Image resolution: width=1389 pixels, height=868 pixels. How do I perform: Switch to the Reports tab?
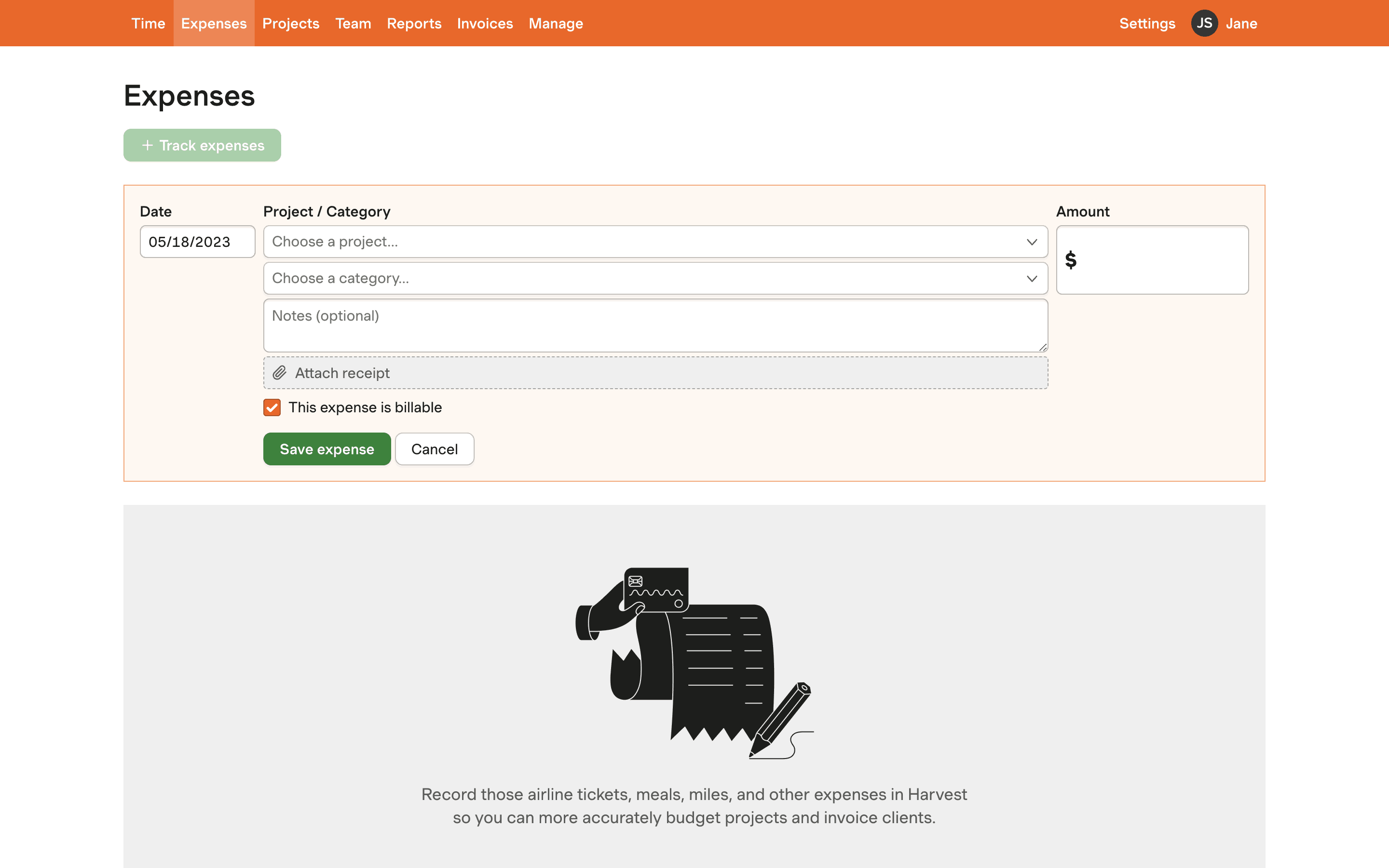414,24
